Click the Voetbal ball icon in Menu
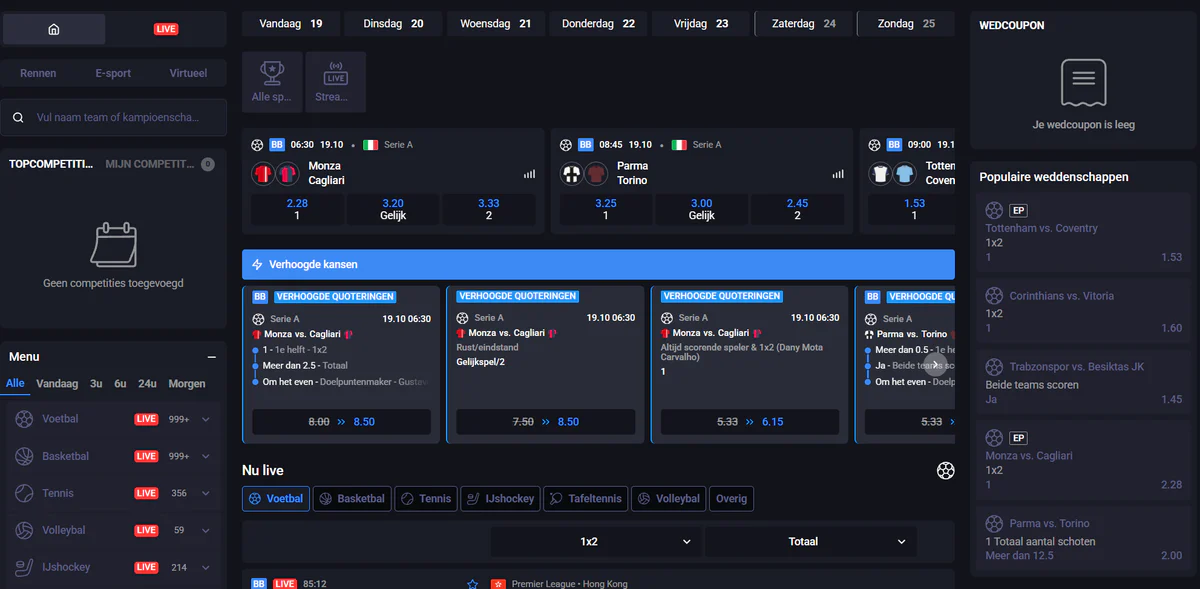Screen dimensions: 1200x589 click(24, 419)
